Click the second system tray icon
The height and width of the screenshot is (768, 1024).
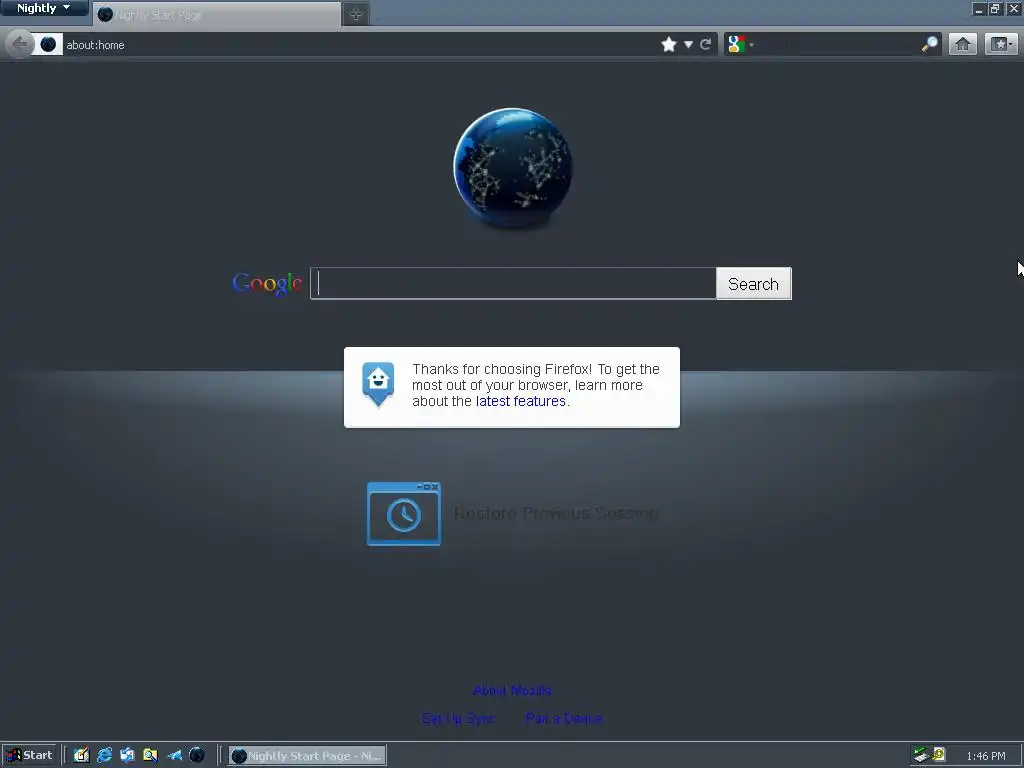click(939, 755)
